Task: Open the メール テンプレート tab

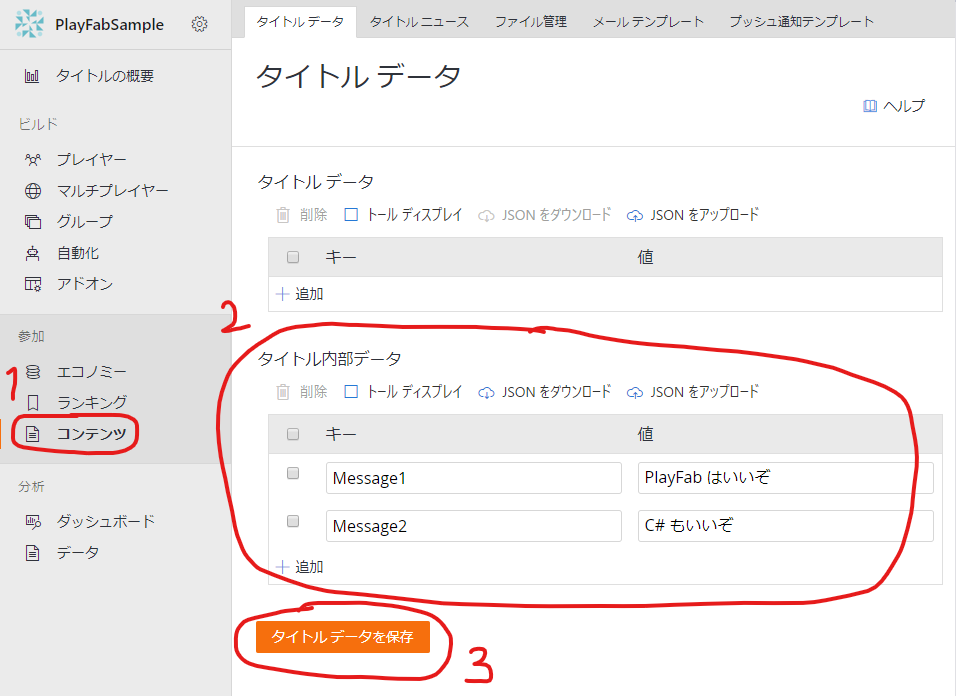Action: pos(648,22)
